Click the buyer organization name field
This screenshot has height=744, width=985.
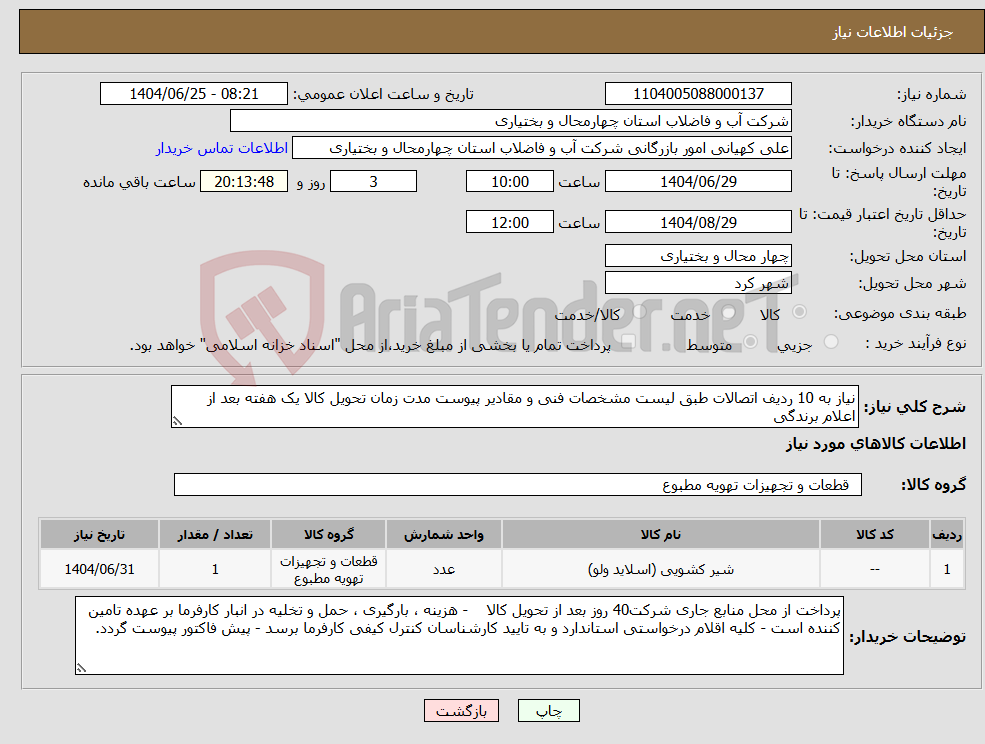pyautogui.click(x=511, y=121)
